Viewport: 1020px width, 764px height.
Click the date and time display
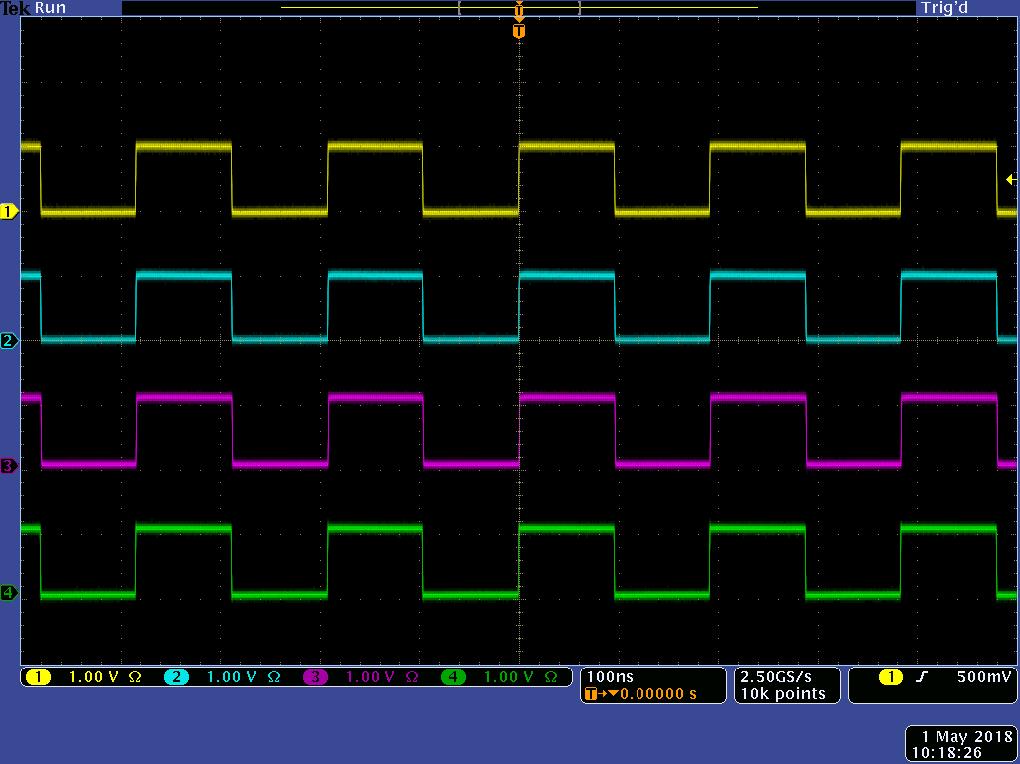[961, 744]
